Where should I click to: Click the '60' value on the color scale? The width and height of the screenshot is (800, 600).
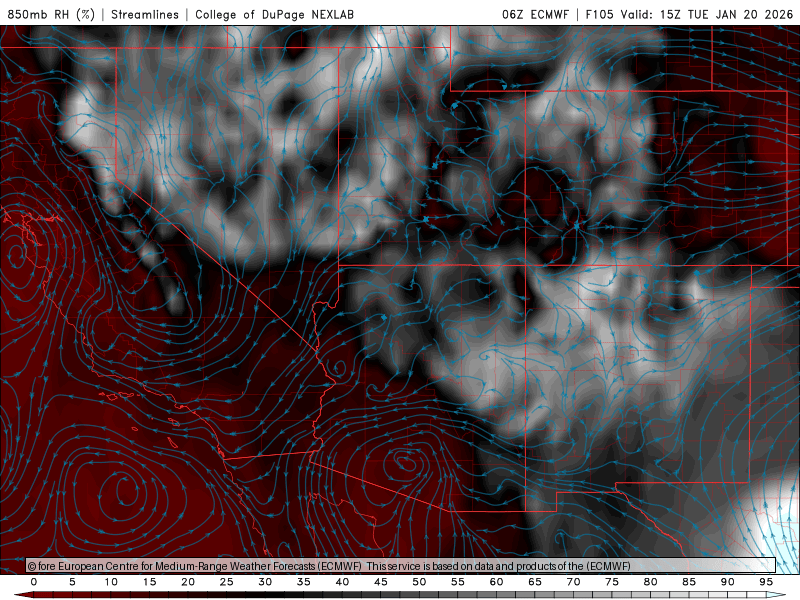click(x=496, y=582)
